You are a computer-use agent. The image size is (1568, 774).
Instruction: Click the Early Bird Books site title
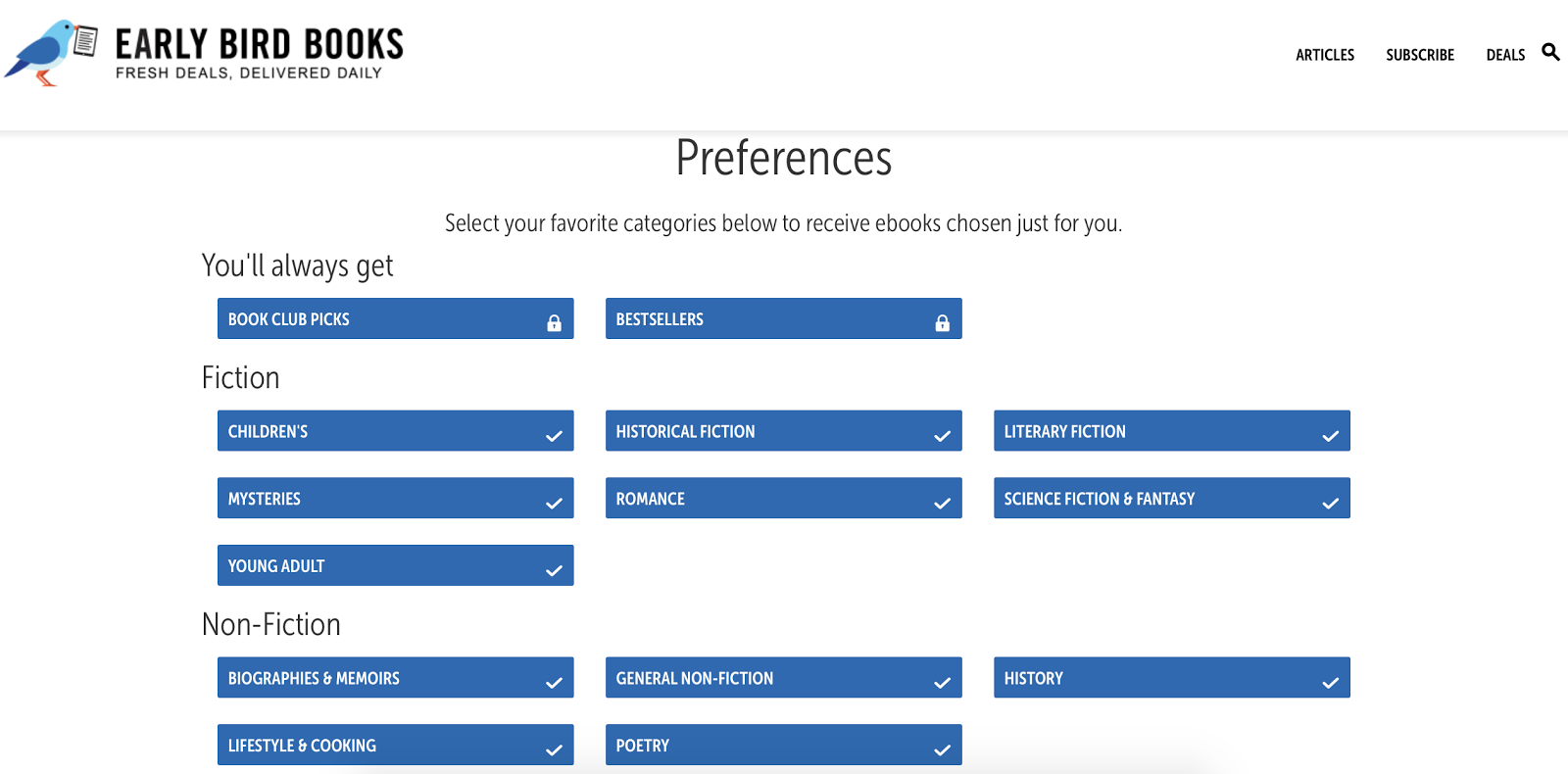259,45
